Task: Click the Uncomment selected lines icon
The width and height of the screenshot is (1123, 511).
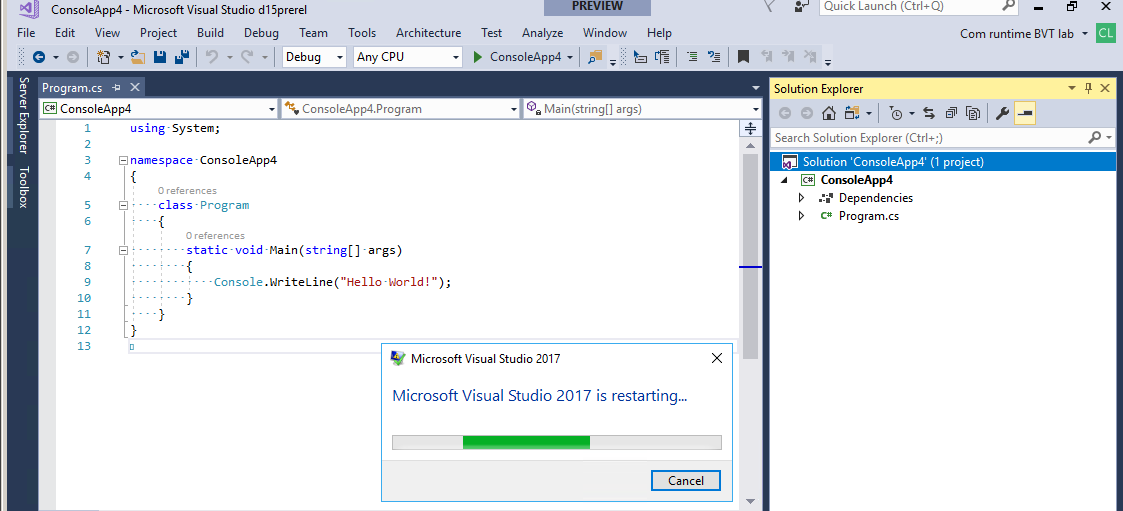Action: (713, 57)
